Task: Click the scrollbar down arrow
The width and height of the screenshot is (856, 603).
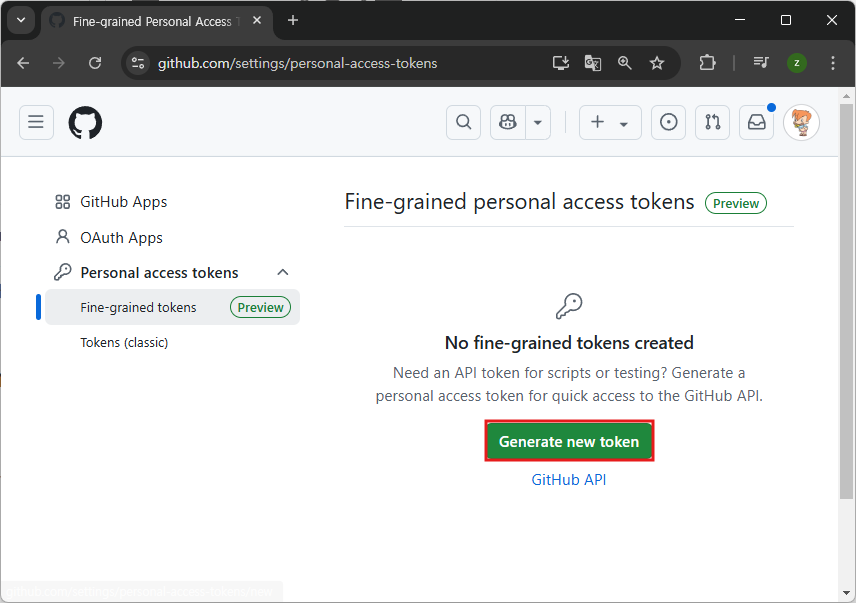Action: (846, 593)
